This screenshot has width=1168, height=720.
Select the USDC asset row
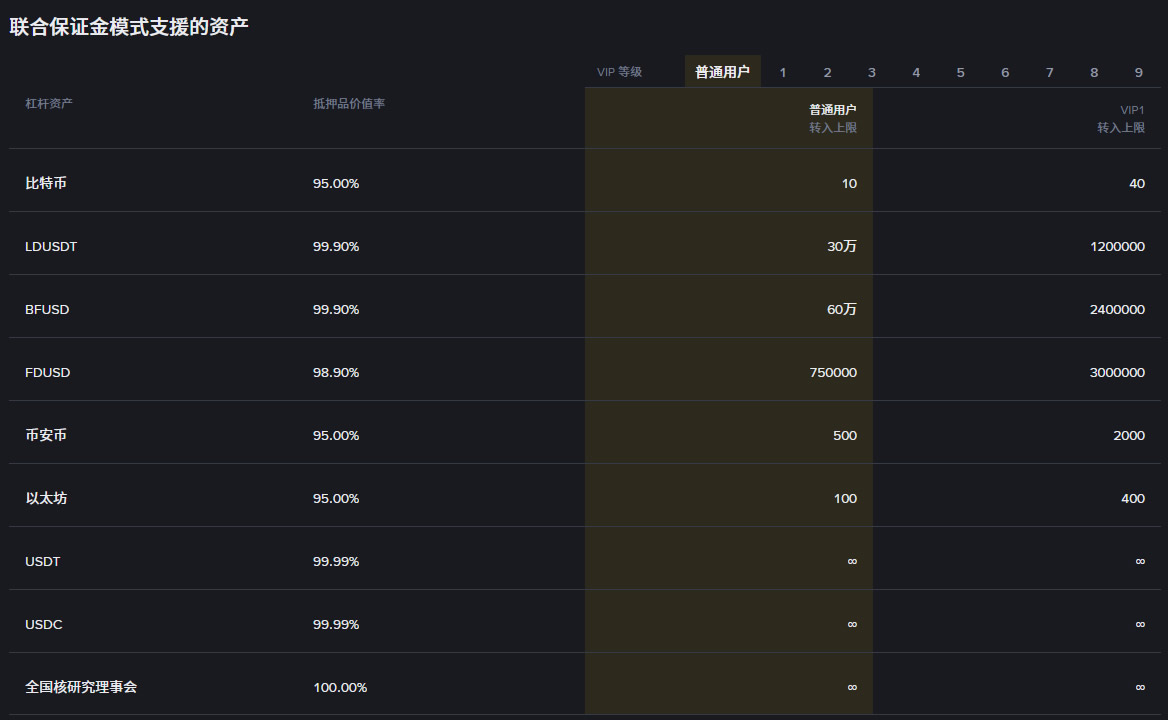coord(44,625)
